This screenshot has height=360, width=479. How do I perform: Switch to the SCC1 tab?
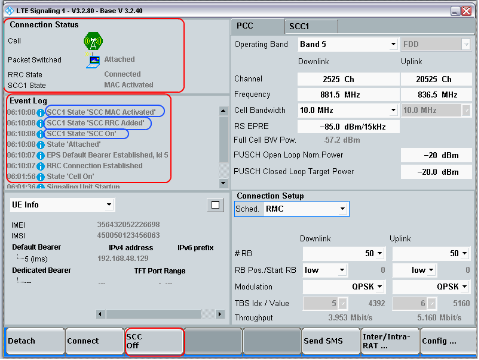click(x=311, y=26)
